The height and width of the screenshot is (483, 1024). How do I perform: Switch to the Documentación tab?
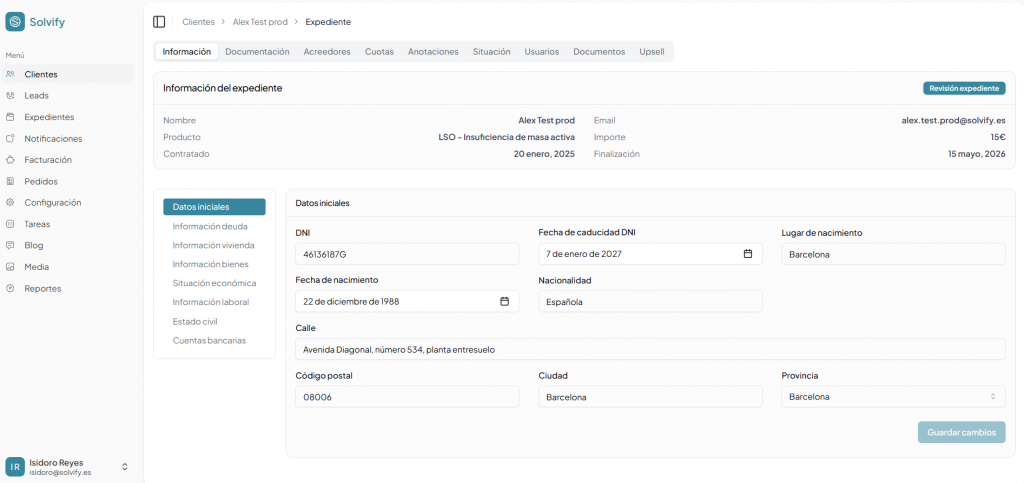257,51
